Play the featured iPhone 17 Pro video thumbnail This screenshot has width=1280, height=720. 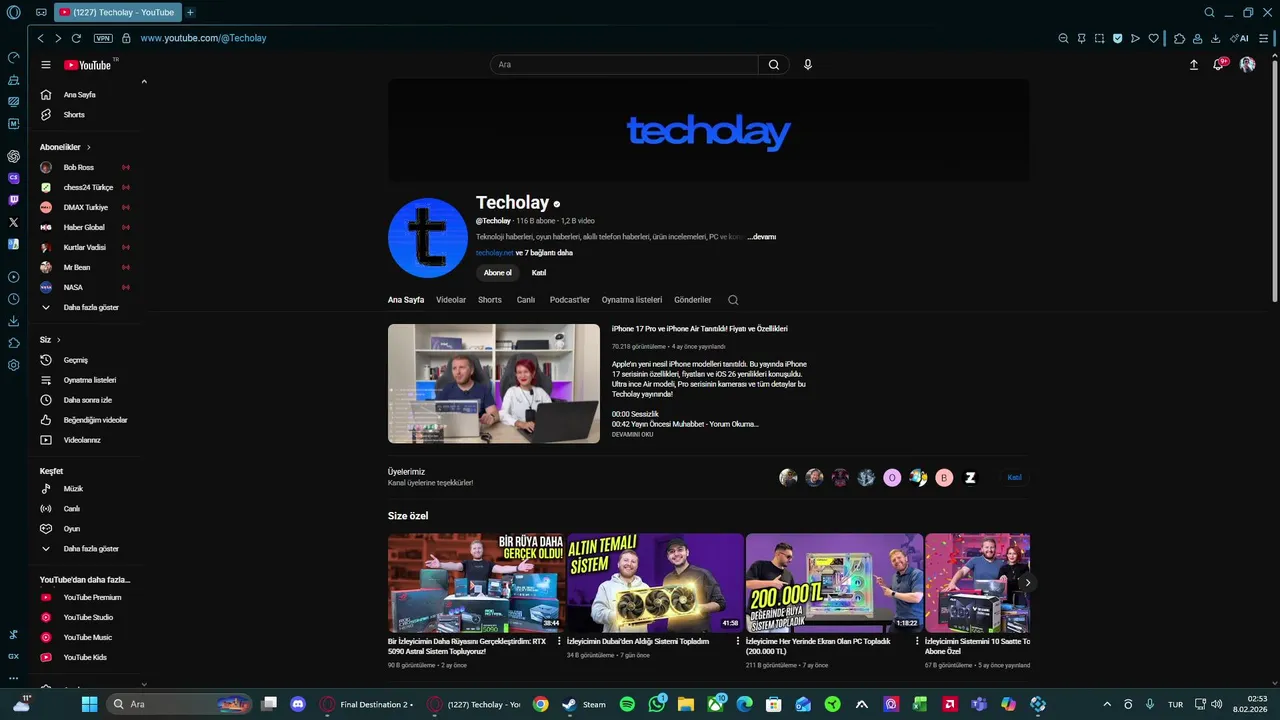tap(494, 383)
